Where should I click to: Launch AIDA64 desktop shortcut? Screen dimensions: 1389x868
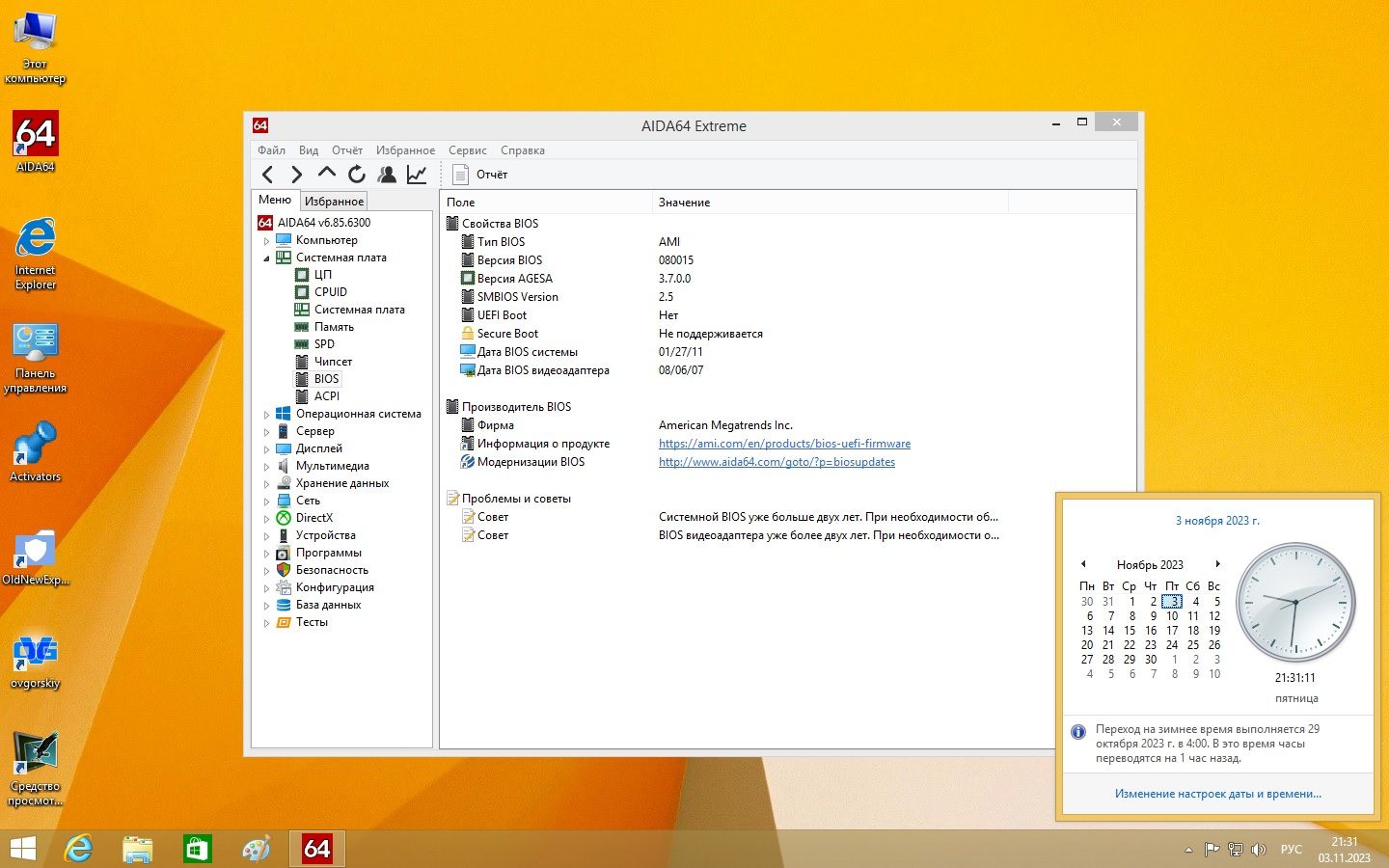pyautogui.click(x=35, y=142)
